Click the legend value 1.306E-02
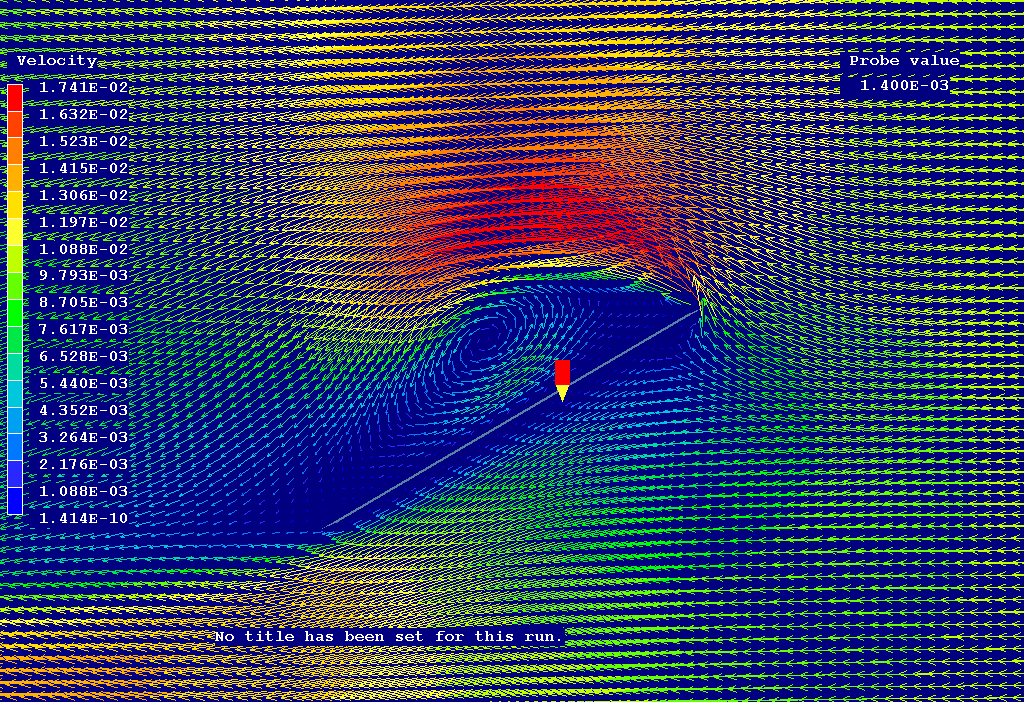 coord(84,196)
